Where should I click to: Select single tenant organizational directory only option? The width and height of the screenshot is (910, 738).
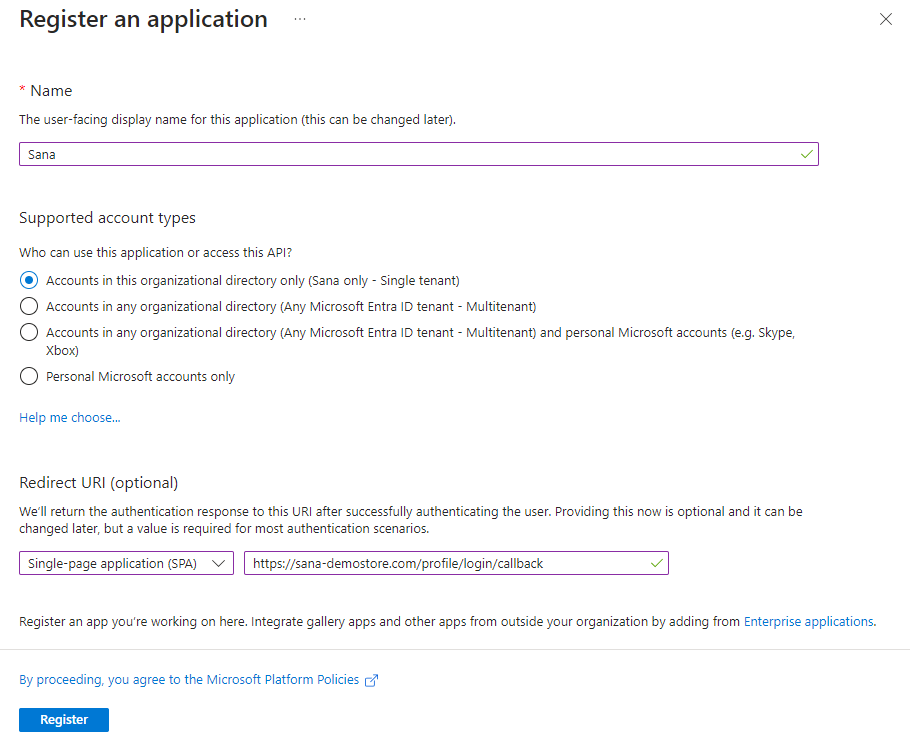pyautogui.click(x=29, y=280)
